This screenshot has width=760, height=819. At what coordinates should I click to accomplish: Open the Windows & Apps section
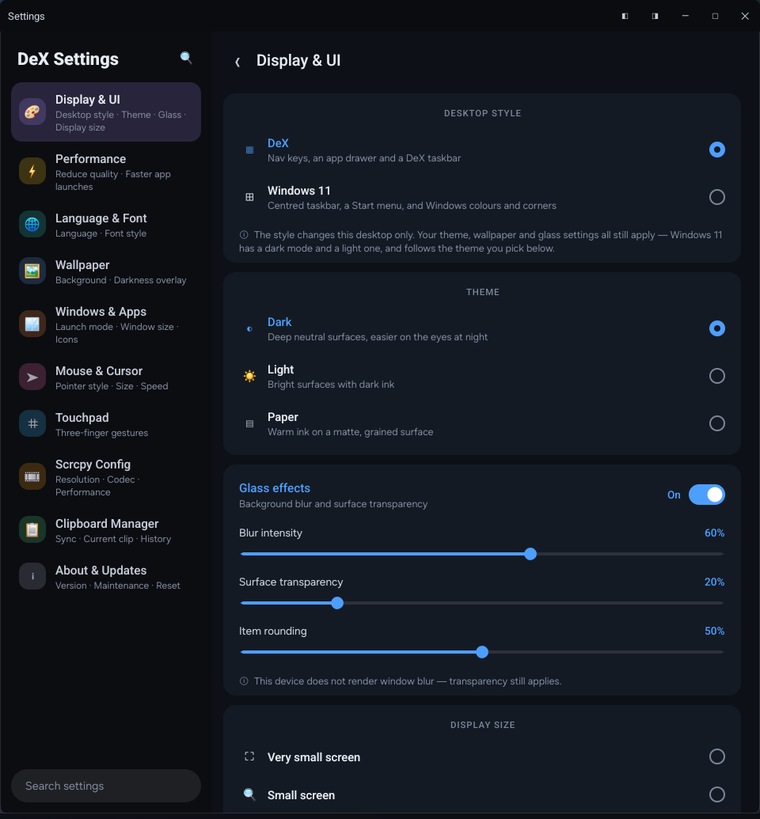[106, 324]
